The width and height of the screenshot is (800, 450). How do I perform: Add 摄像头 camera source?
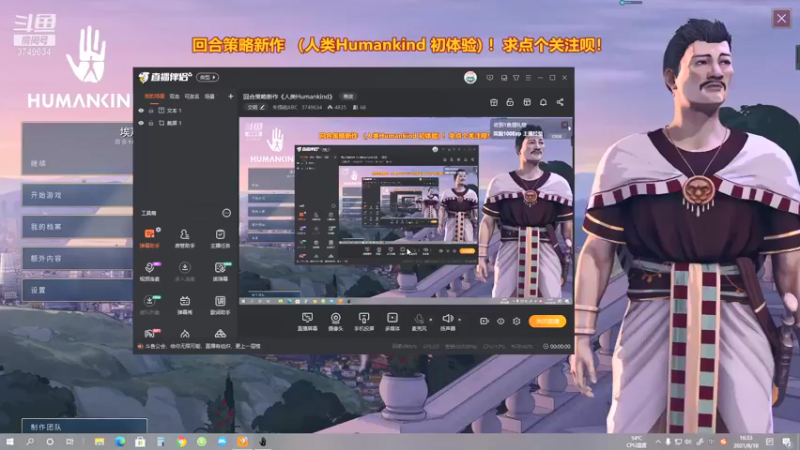coord(335,321)
